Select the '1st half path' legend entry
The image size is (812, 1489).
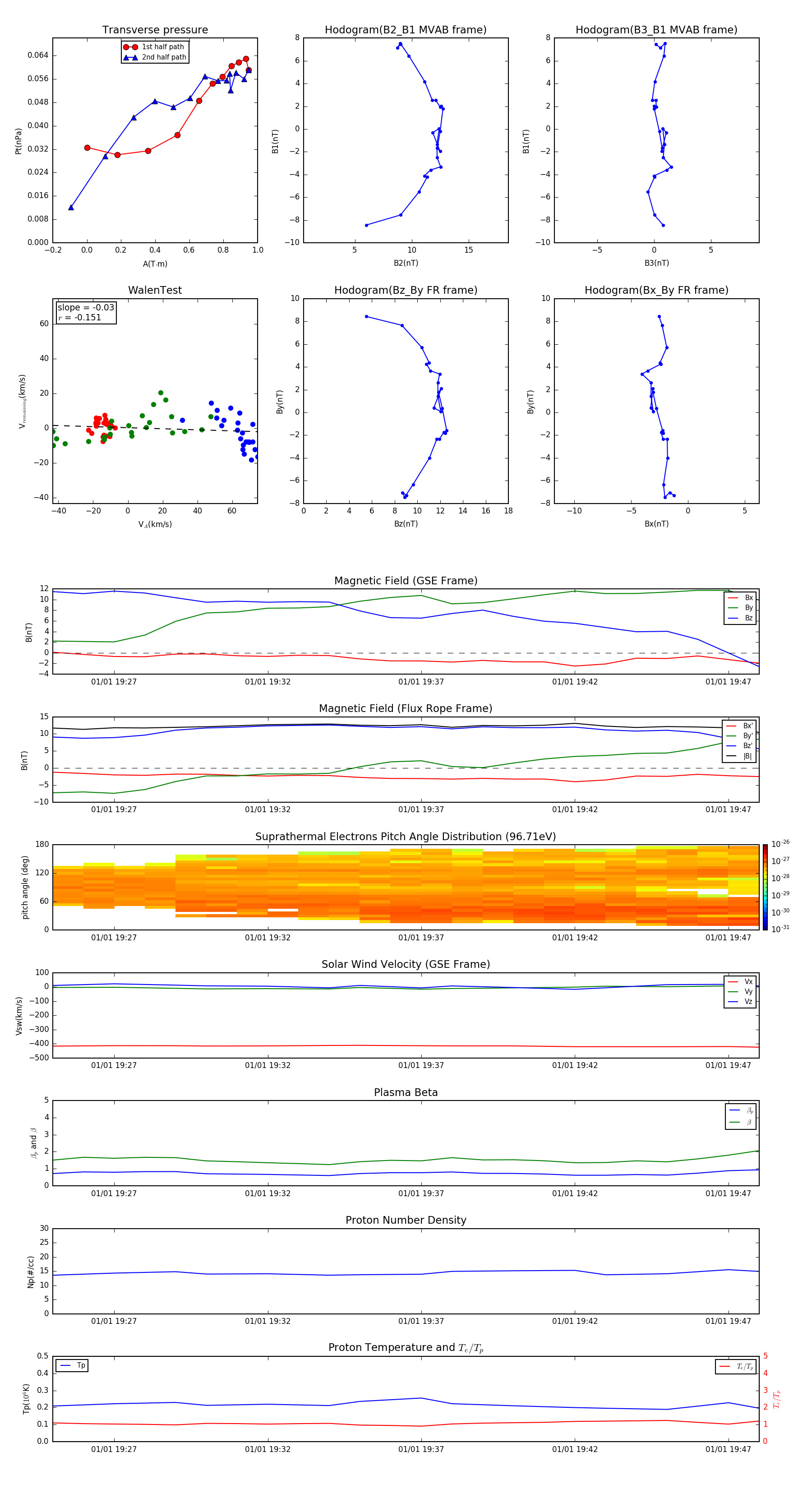pyautogui.click(x=155, y=47)
